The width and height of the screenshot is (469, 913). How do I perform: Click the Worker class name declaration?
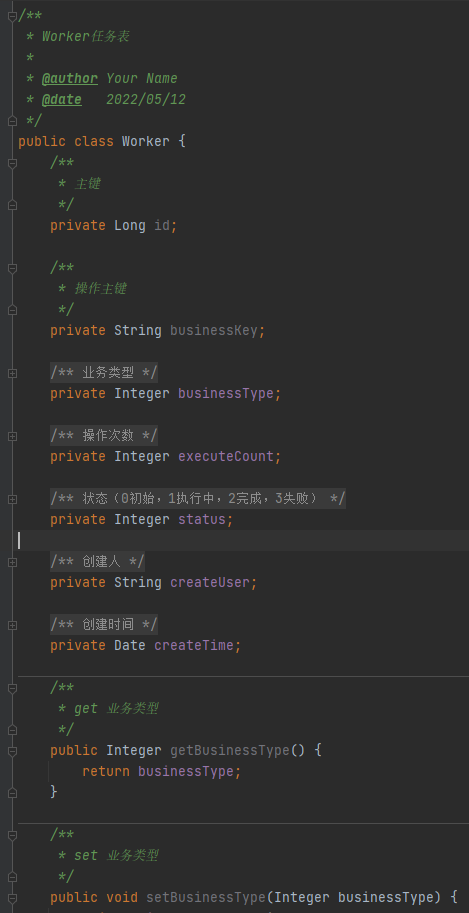(146, 141)
